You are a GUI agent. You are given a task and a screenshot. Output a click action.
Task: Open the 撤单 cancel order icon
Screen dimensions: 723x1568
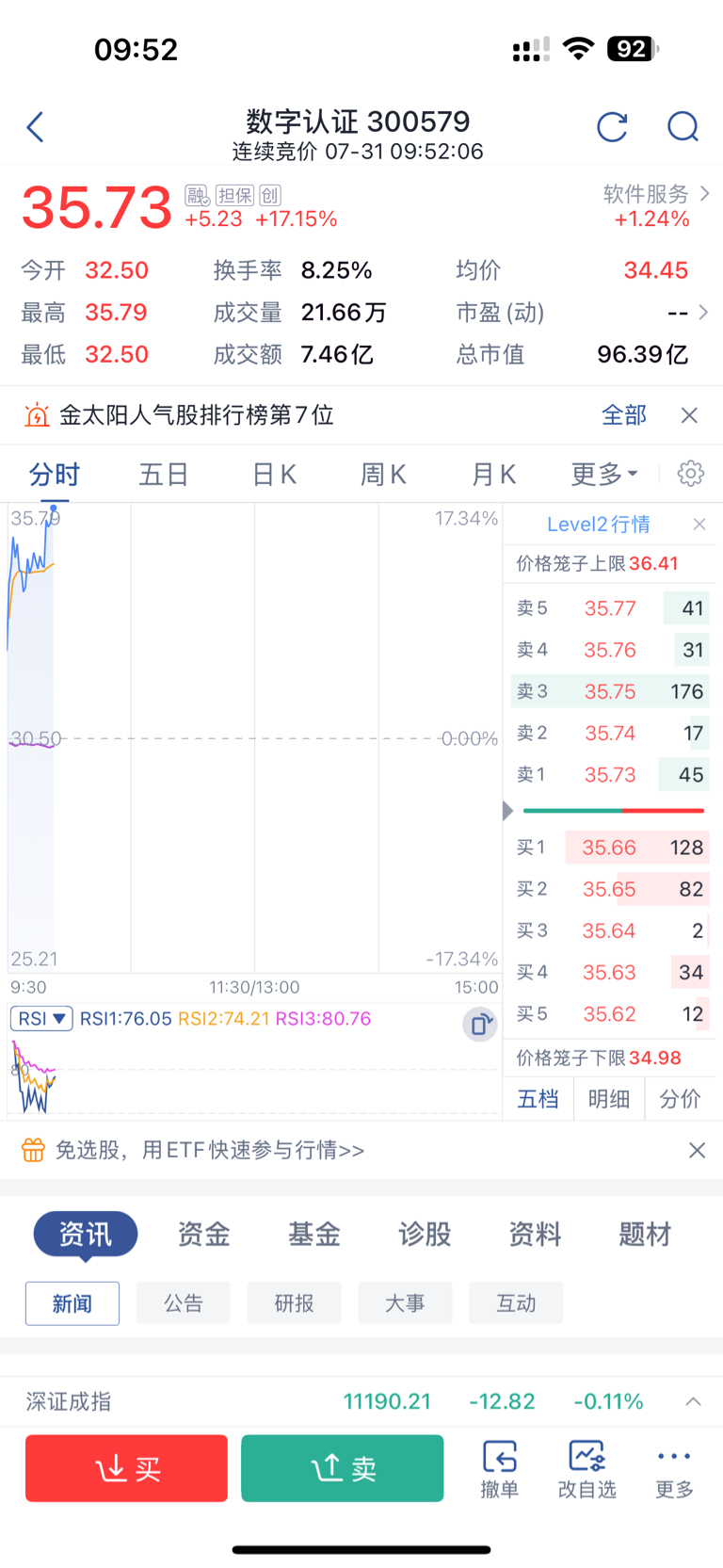tap(499, 1469)
